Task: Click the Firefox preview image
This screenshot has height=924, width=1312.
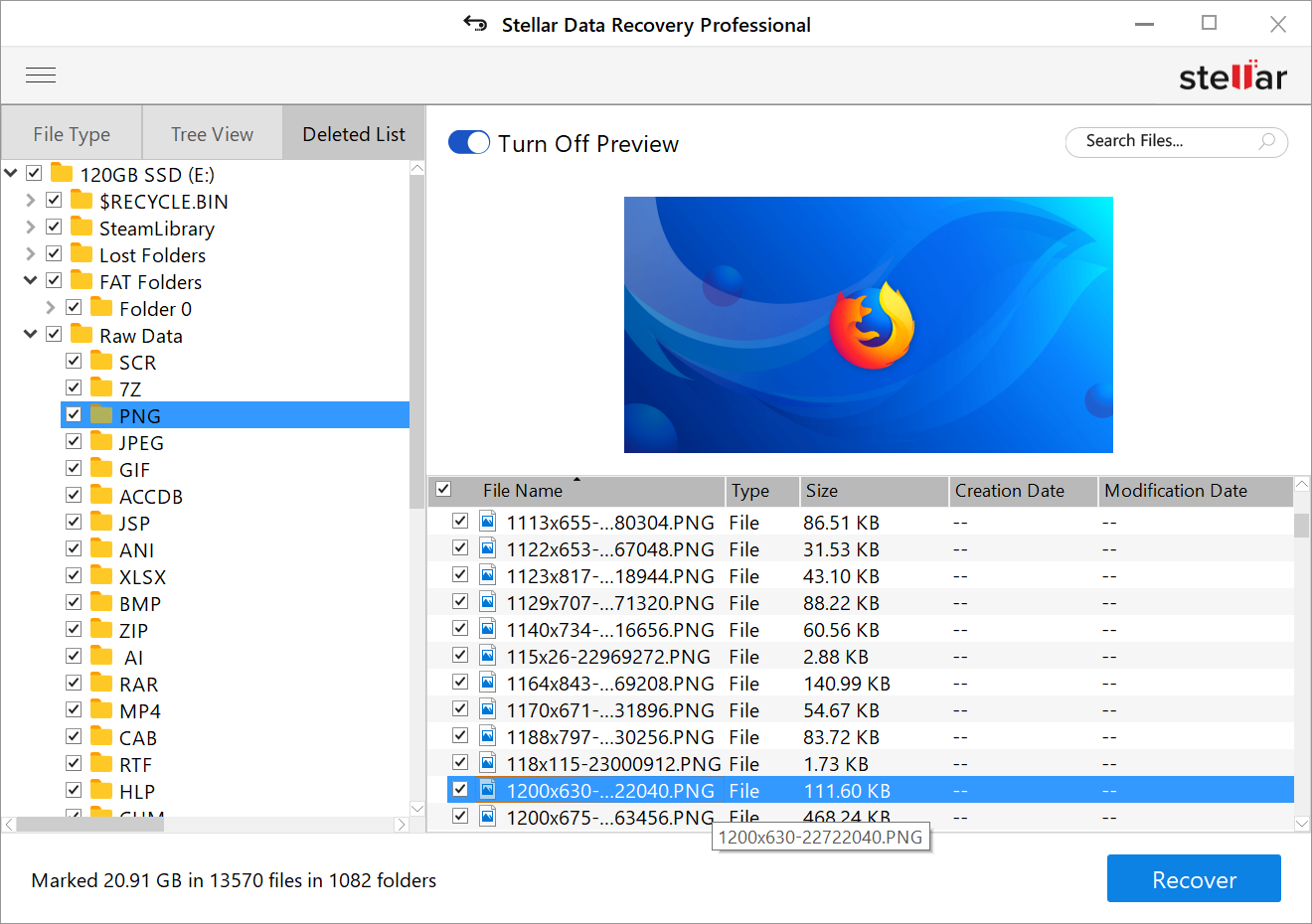Action: pos(868,325)
